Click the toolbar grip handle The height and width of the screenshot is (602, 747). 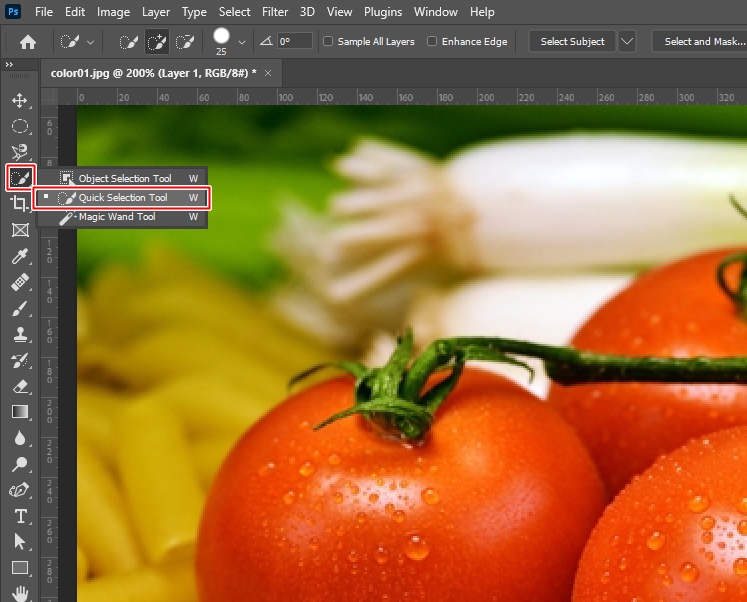[20, 76]
